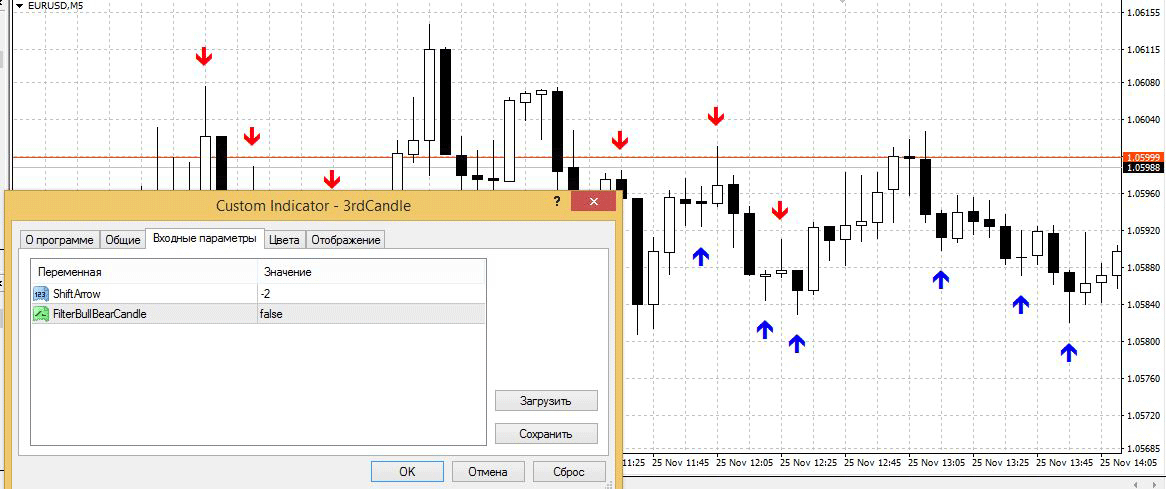Go to the О программе tab
The image size is (1166, 489).
click(59, 240)
